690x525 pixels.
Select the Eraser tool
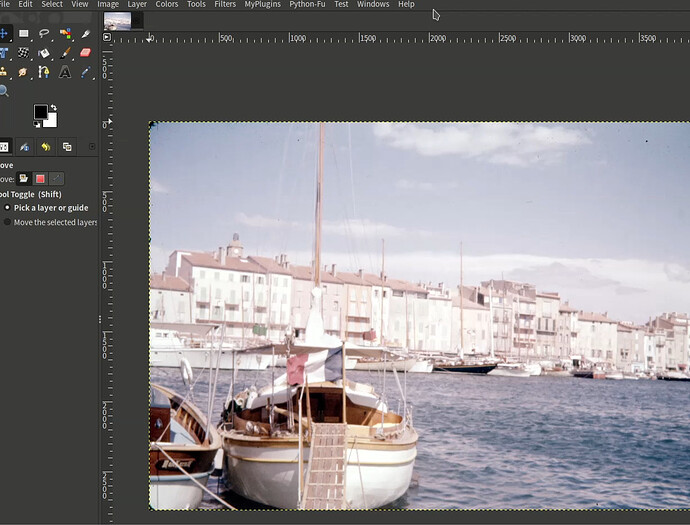(x=85, y=53)
